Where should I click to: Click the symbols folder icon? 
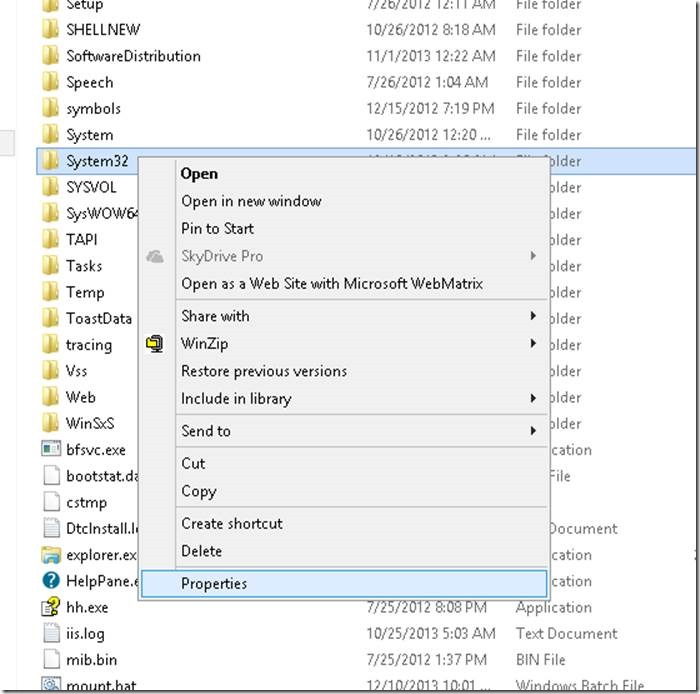(50, 109)
